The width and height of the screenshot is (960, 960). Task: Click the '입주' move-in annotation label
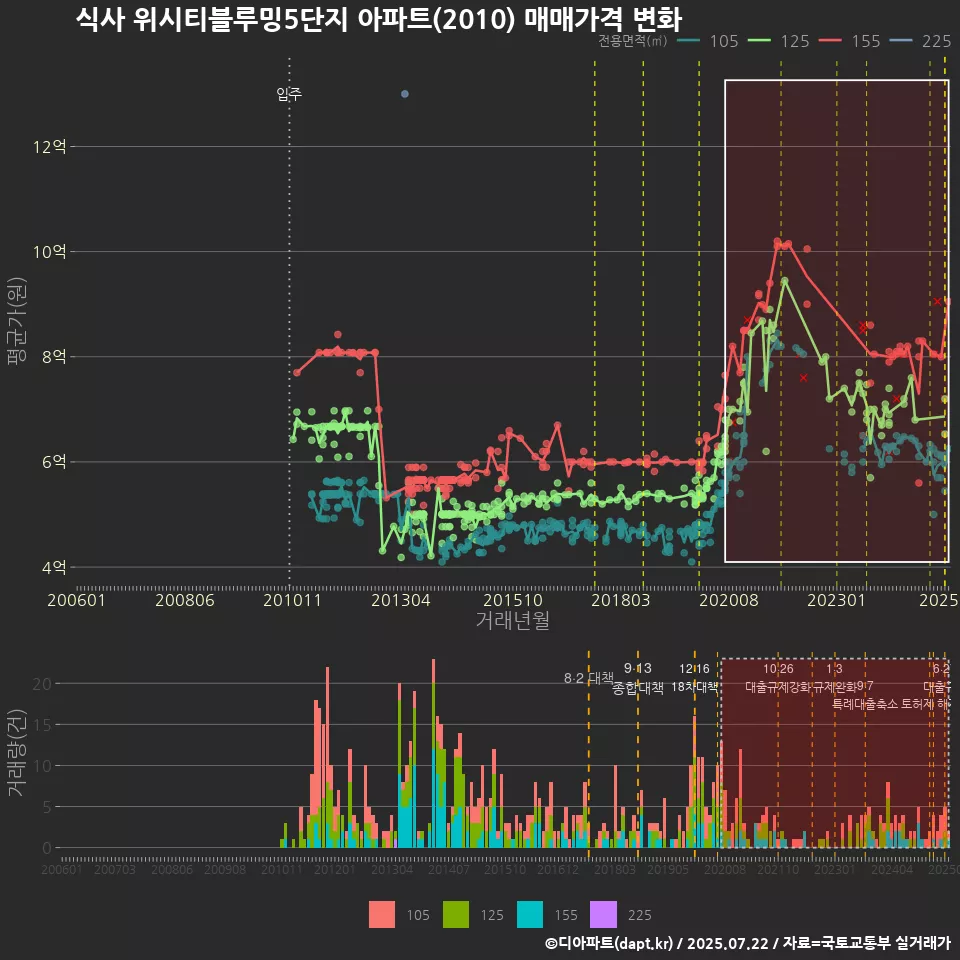tap(289, 94)
